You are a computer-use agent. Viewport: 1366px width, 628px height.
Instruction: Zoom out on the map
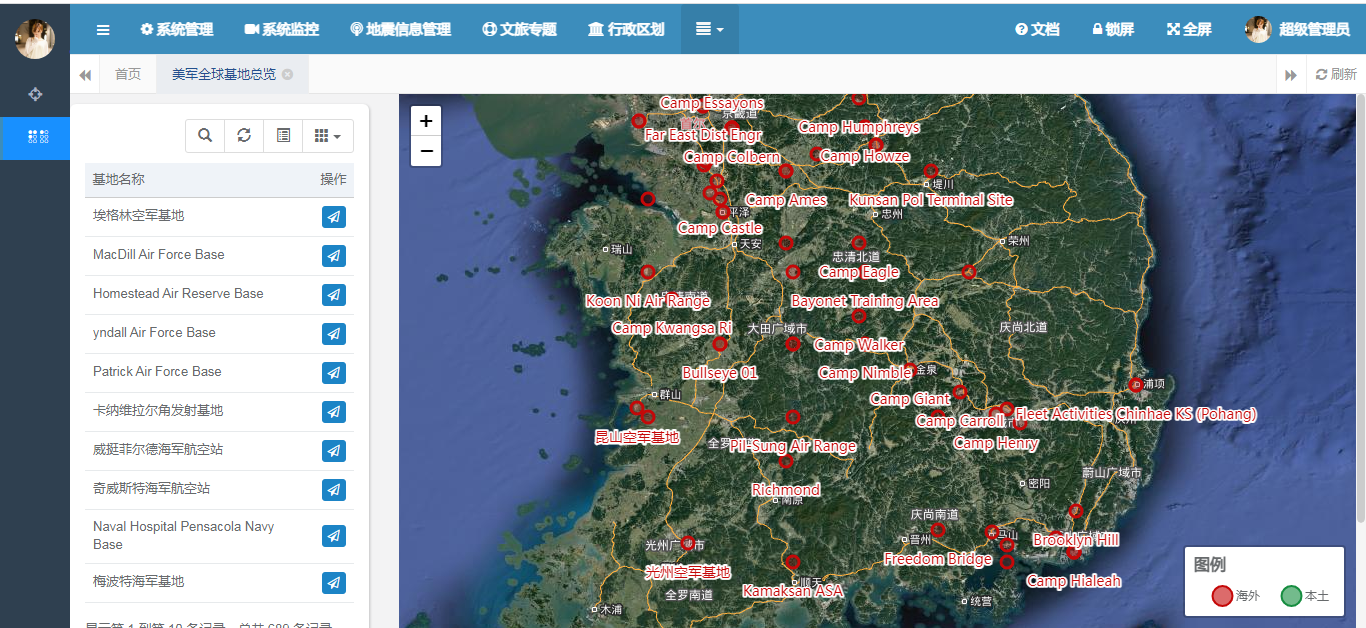coord(426,151)
